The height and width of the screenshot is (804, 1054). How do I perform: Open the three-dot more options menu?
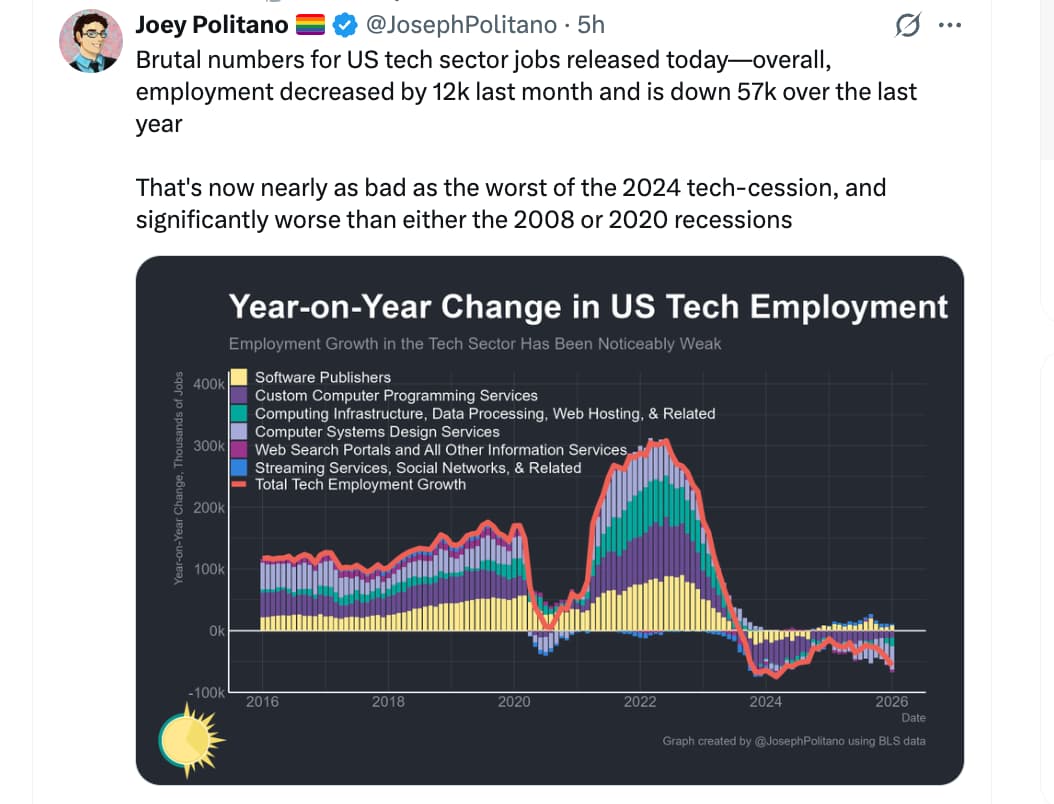point(948,26)
